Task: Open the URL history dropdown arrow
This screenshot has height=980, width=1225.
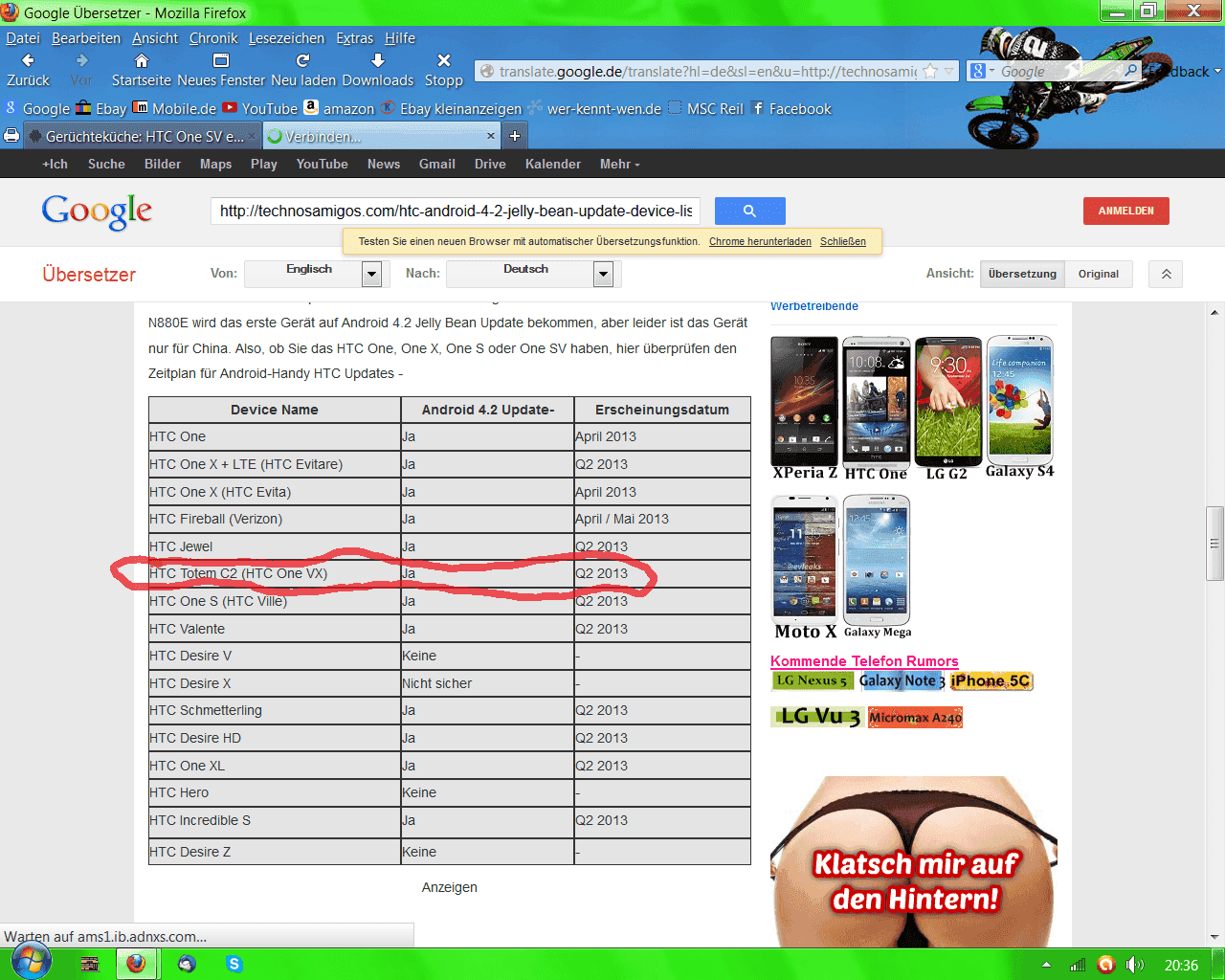Action: point(949,72)
